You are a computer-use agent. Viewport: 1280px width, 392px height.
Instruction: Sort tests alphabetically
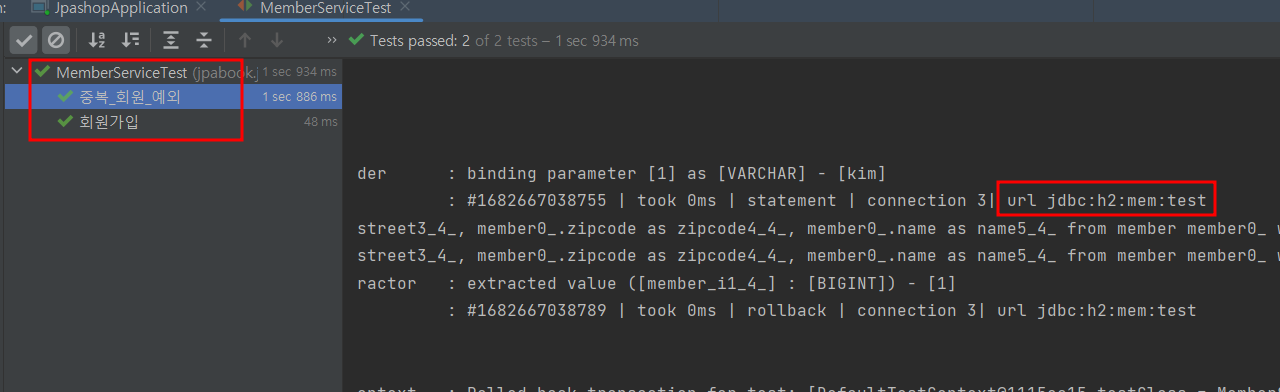coord(97,40)
